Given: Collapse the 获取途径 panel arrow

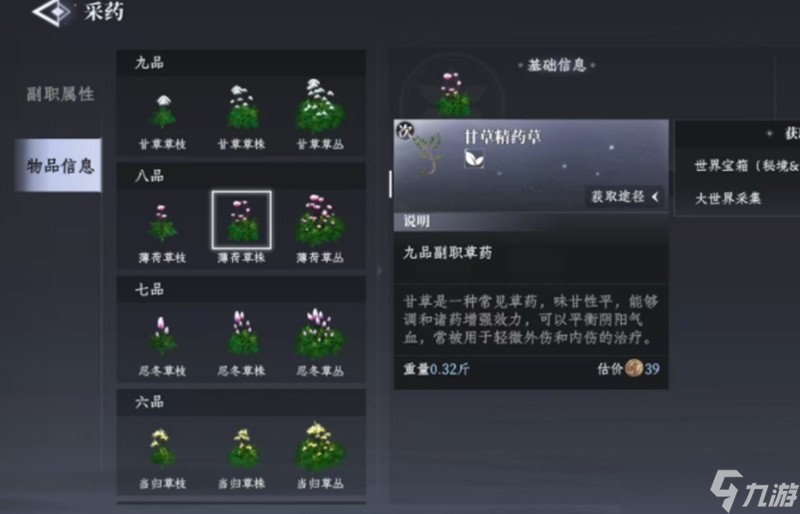Looking at the screenshot, I should [655, 197].
